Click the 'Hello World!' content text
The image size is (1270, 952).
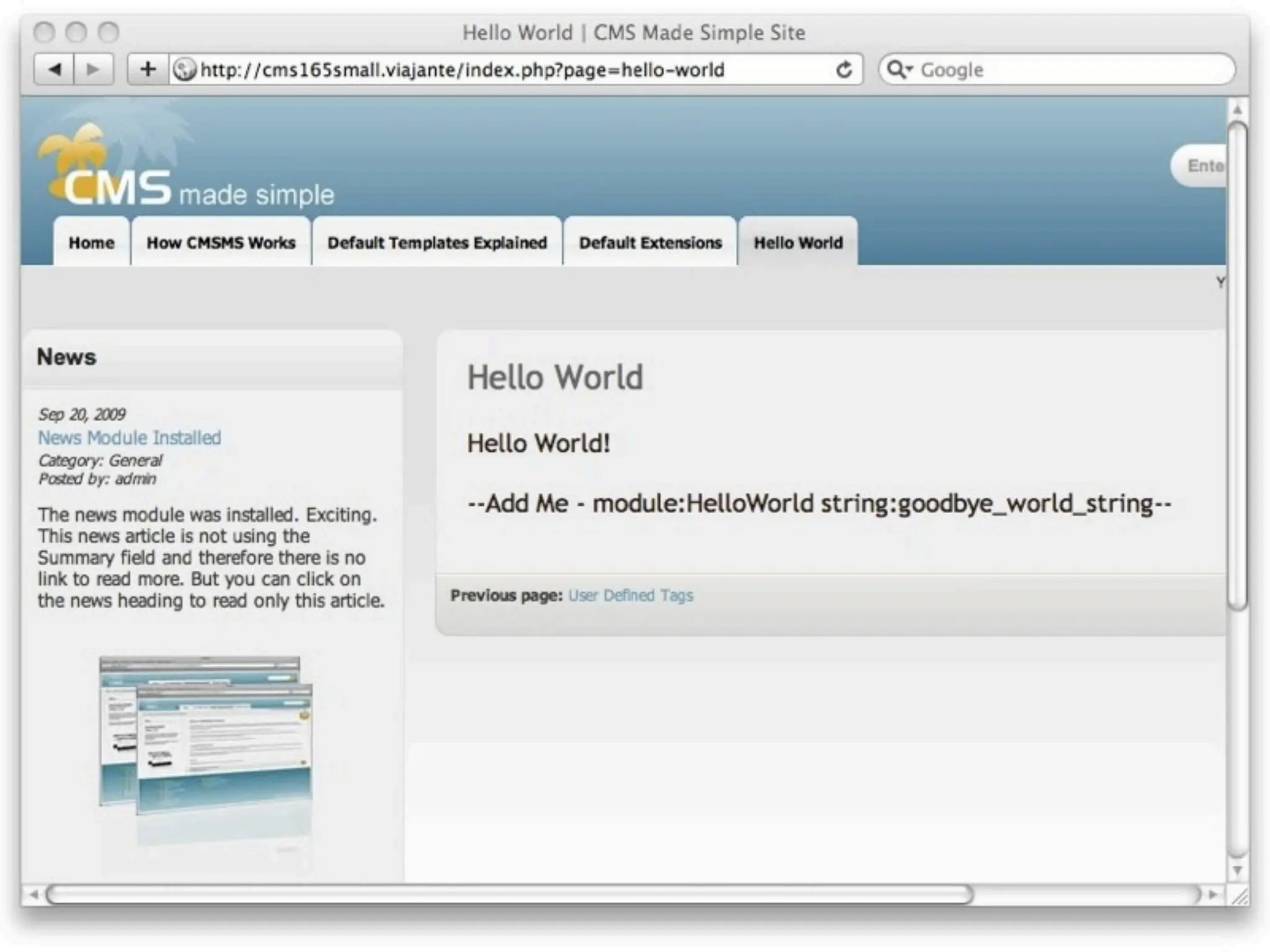click(538, 443)
